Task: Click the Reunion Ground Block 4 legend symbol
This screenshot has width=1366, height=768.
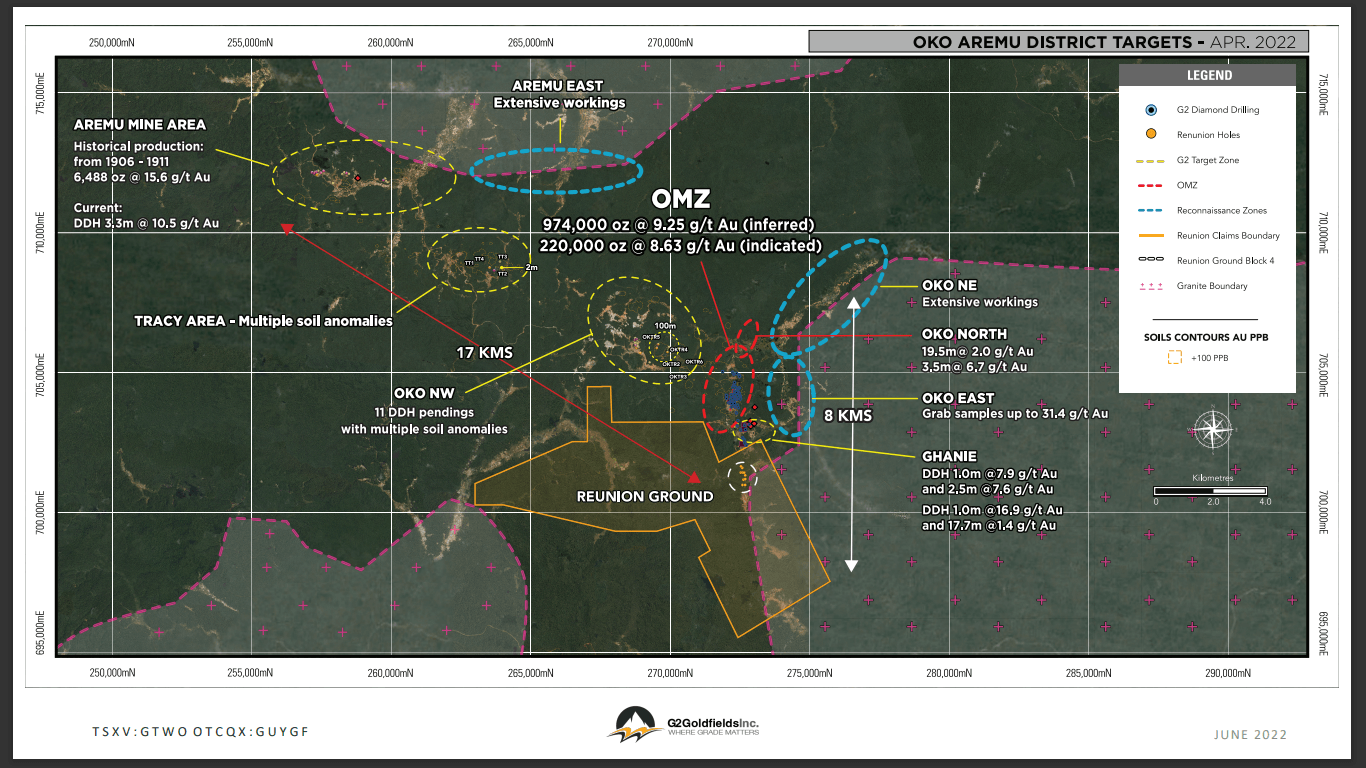Action: [x=1151, y=261]
